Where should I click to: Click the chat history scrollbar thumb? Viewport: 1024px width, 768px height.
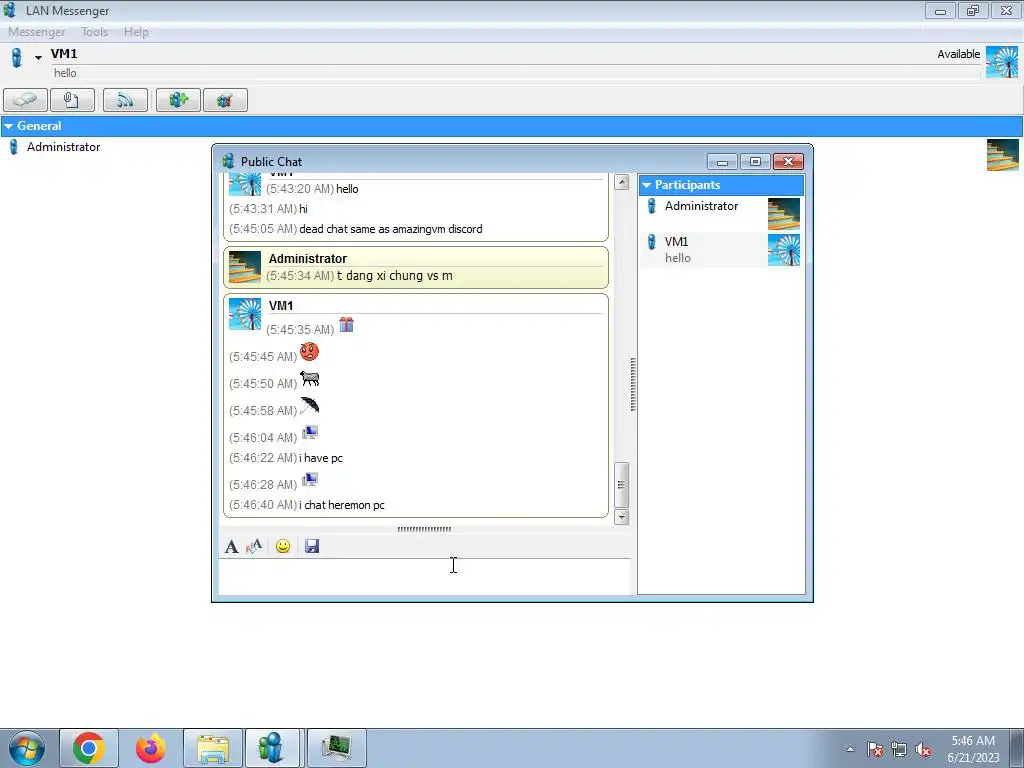[622, 485]
